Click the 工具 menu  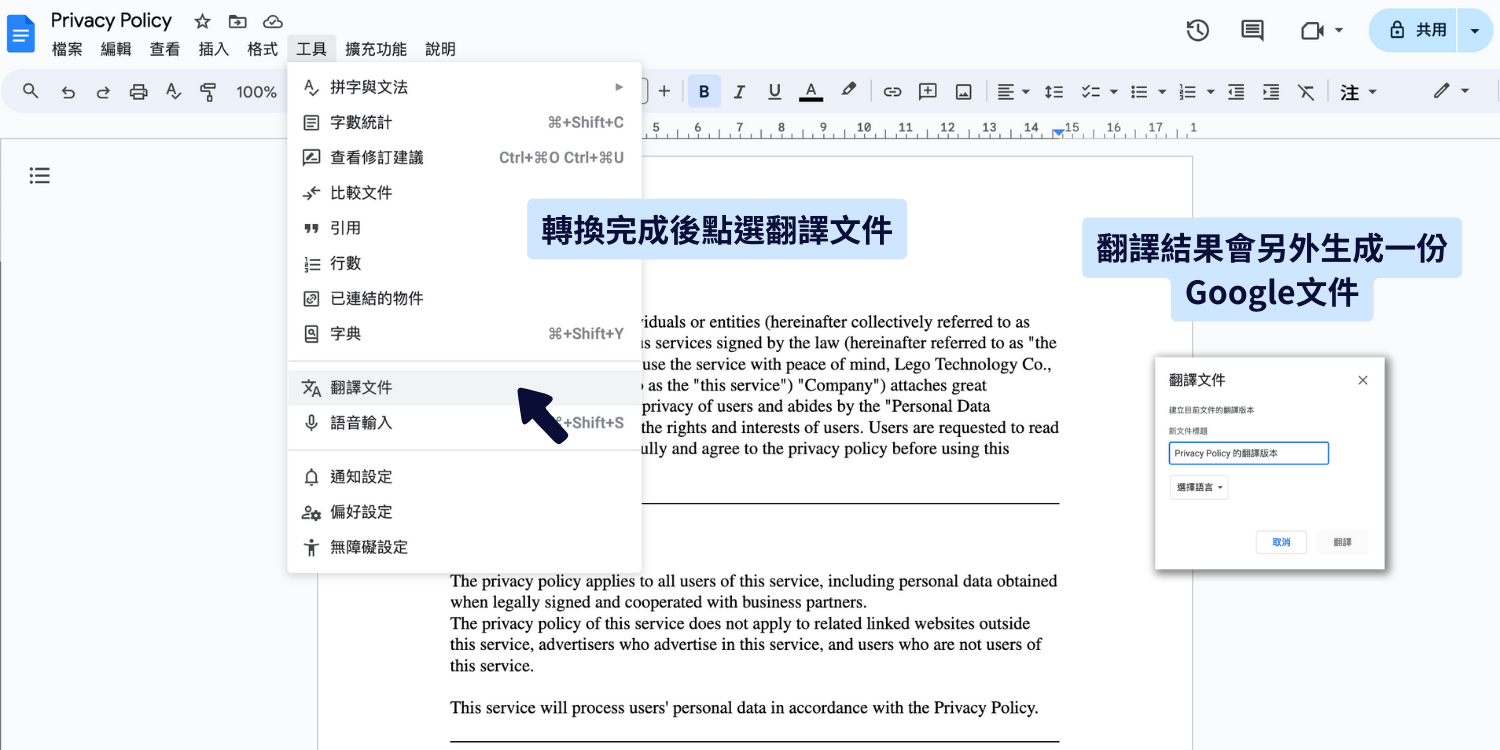coord(312,49)
